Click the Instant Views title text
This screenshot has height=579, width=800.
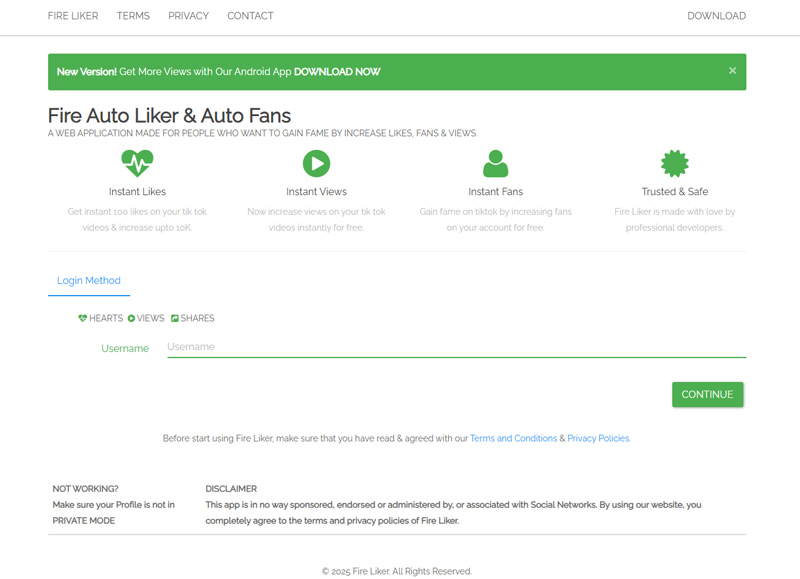pos(316,192)
